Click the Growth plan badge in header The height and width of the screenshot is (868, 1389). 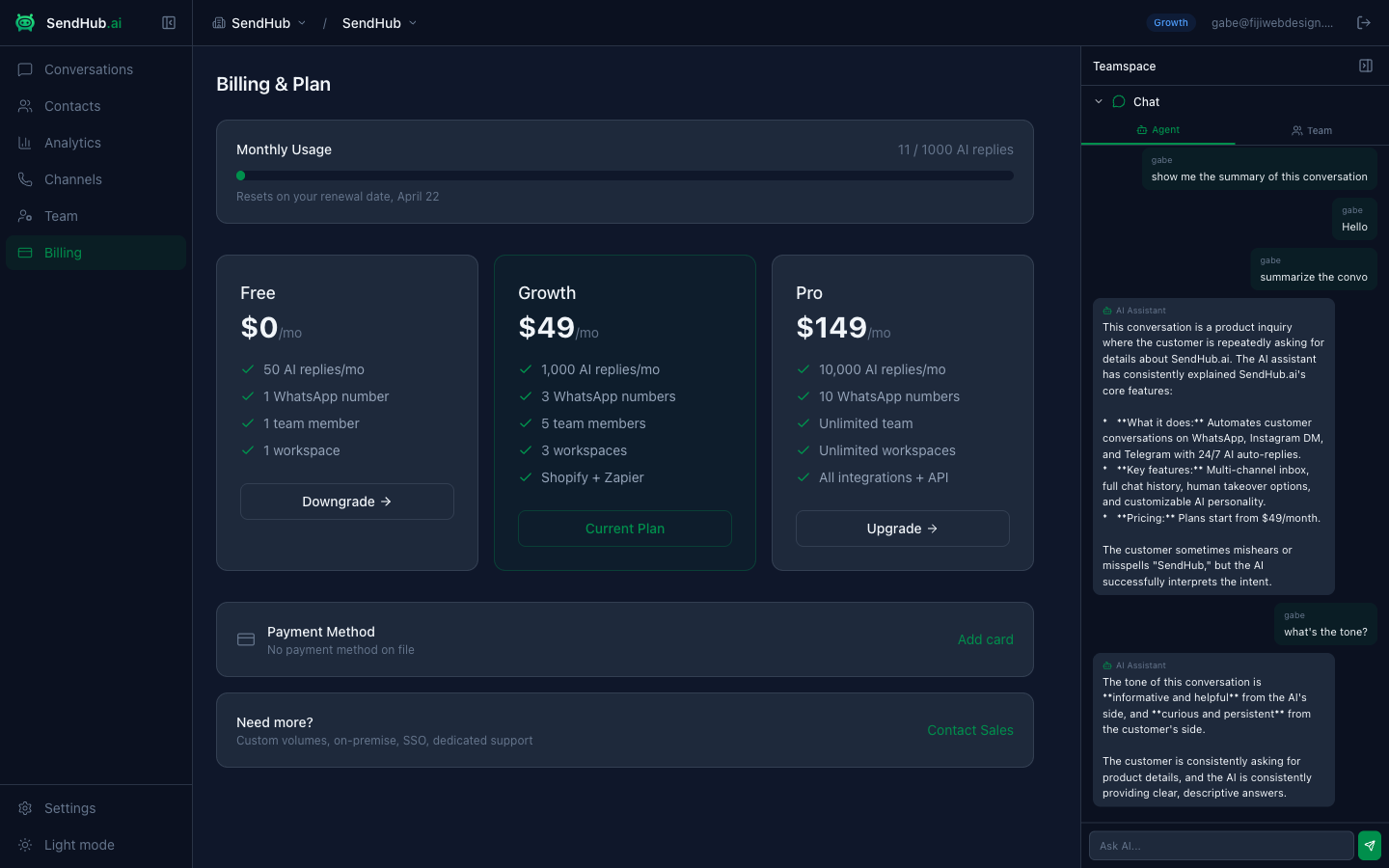click(1171, 23)
